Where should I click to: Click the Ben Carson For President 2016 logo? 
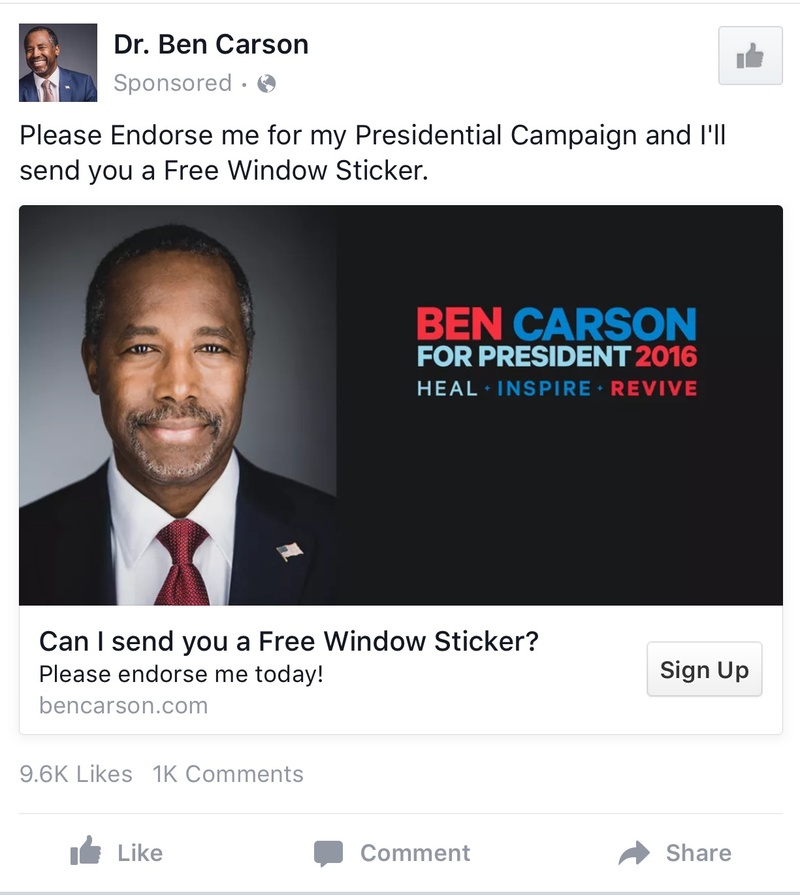(557, 352)
